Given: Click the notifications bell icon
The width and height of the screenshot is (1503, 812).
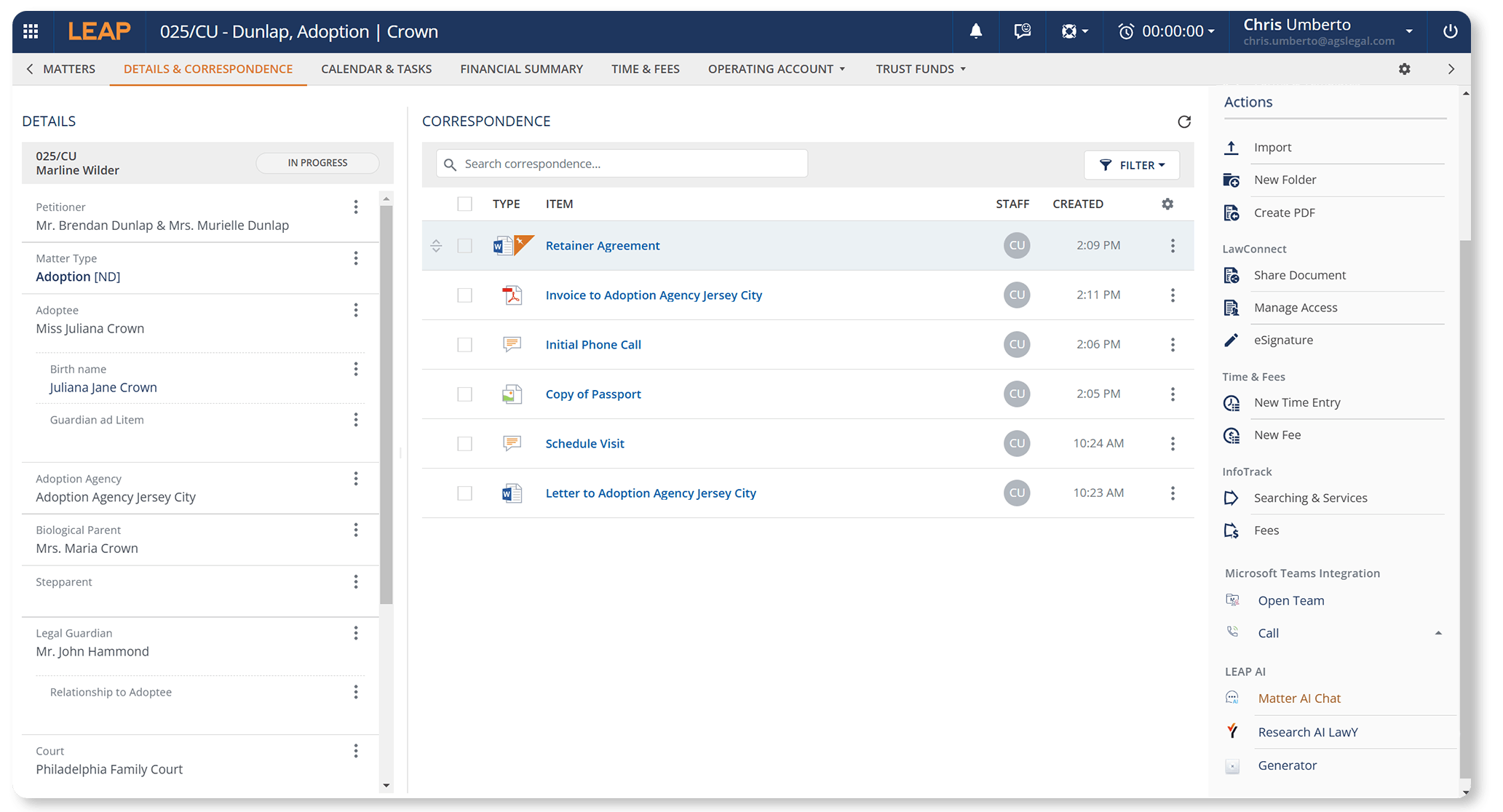Looking at the screenshot, I should click(x=975, y=31).
